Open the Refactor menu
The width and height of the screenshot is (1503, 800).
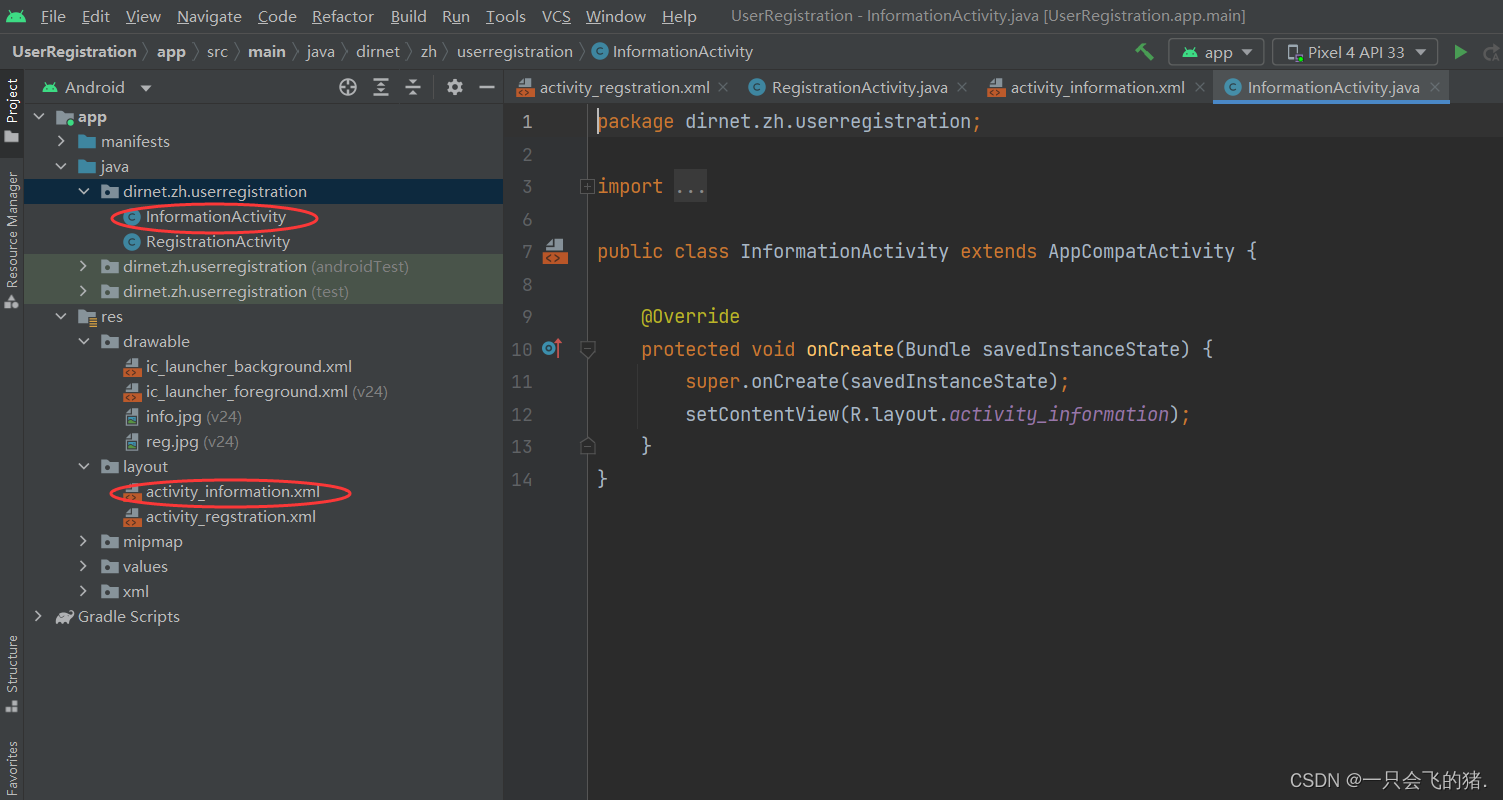pyautogui.click(x=343, y=17)
